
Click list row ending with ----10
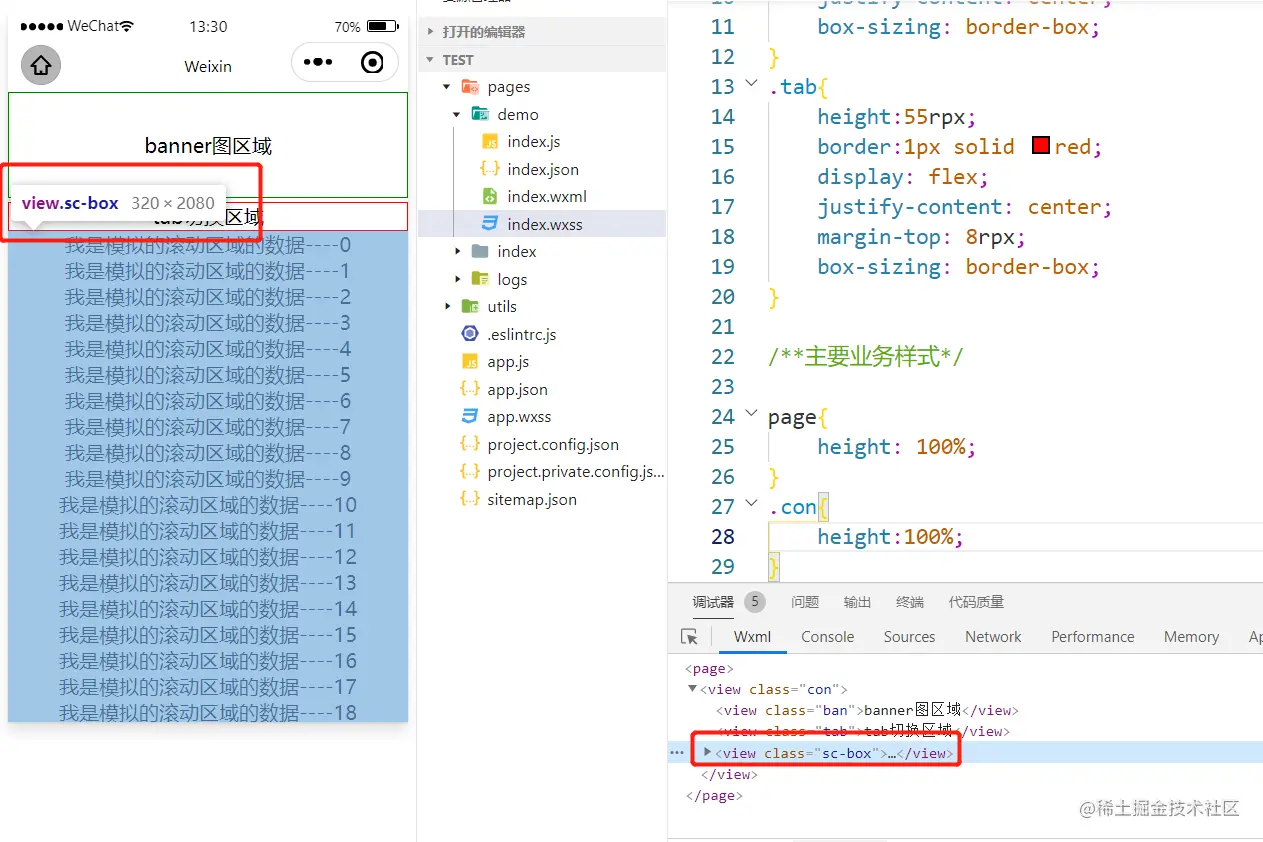[x=208, y=505]
